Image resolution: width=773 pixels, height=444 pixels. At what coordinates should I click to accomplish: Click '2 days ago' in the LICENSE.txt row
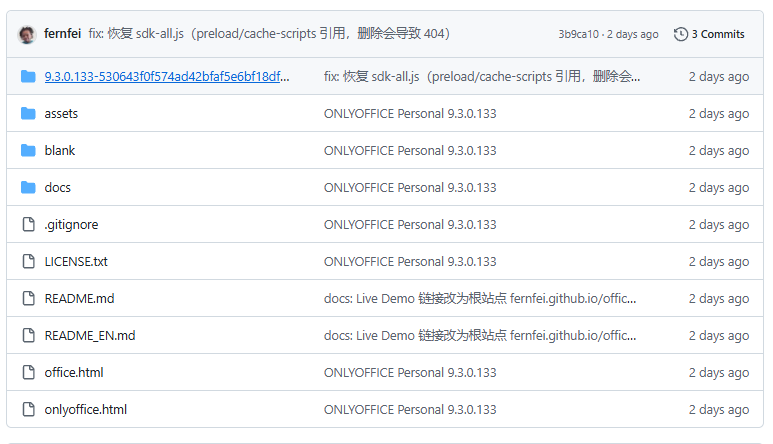pos(719,261)
